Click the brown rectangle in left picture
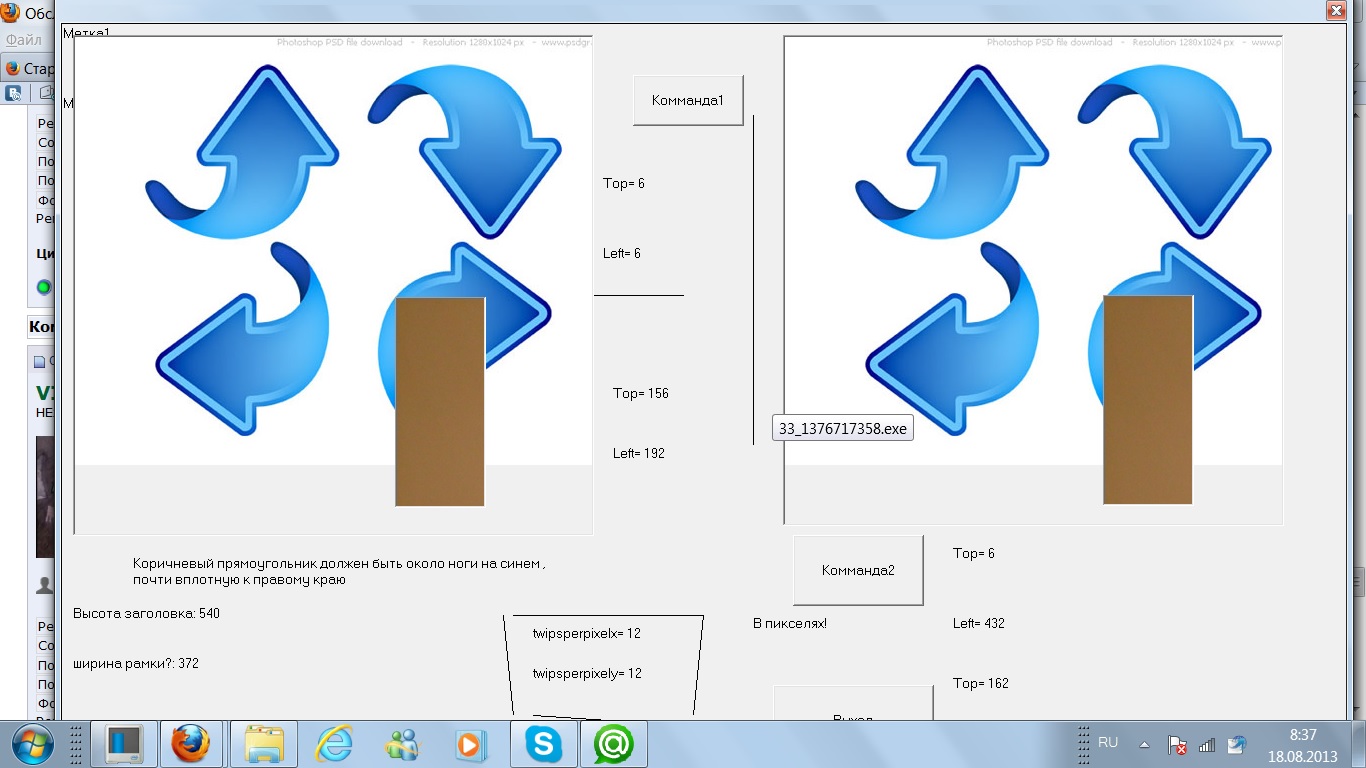The image size is (1366, 768). (x=440, y=401)
